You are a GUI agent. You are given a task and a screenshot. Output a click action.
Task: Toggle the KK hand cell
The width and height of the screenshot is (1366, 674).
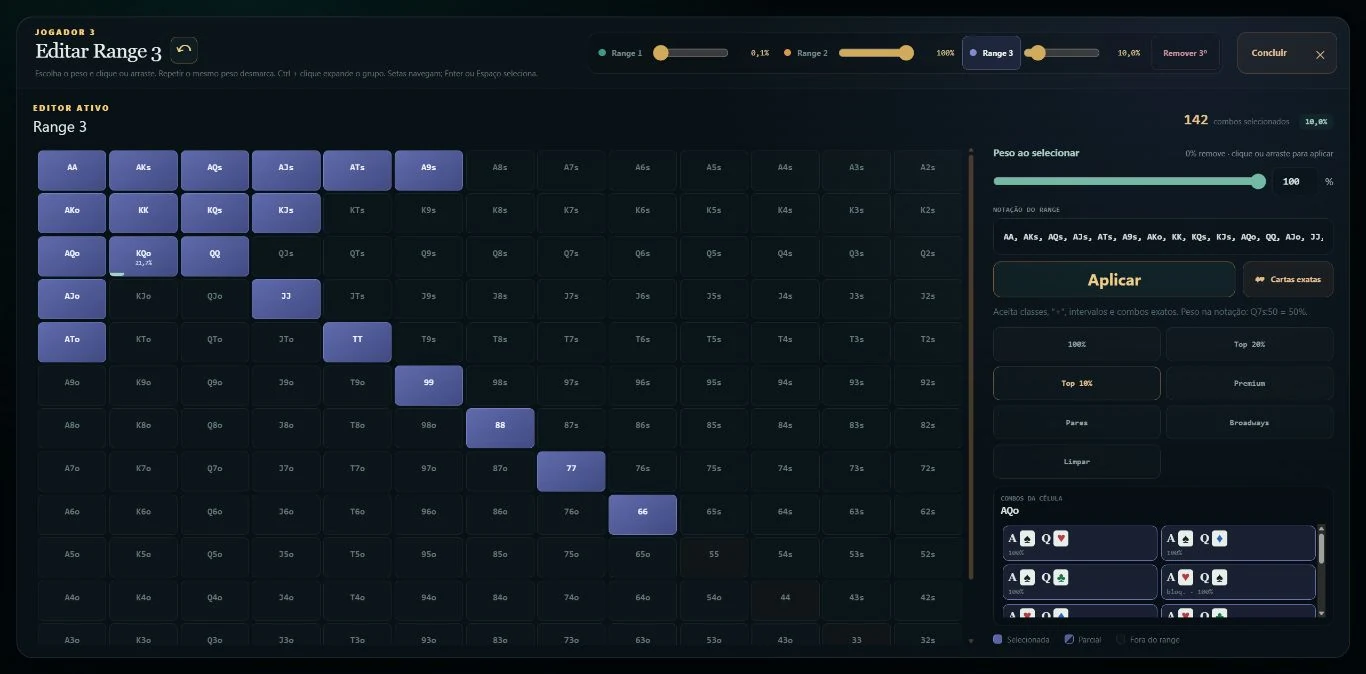tap(143, 213)
